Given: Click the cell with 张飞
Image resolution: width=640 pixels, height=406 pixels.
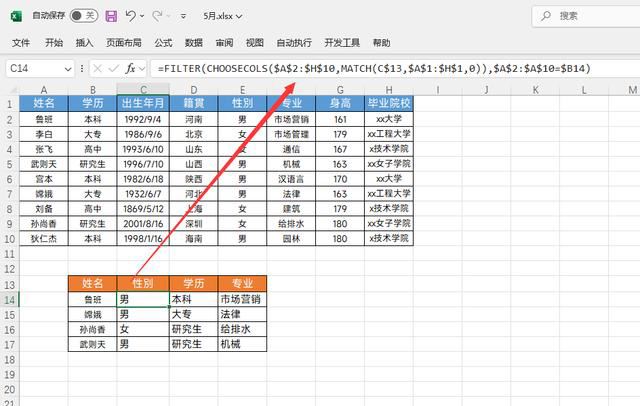Looking at the screenshot, I should pos(44,149).
